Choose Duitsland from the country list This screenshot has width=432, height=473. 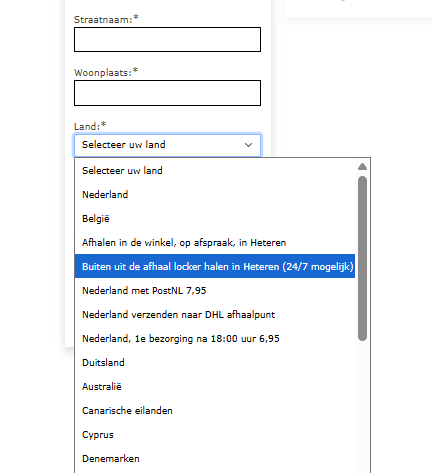(215, 362)
